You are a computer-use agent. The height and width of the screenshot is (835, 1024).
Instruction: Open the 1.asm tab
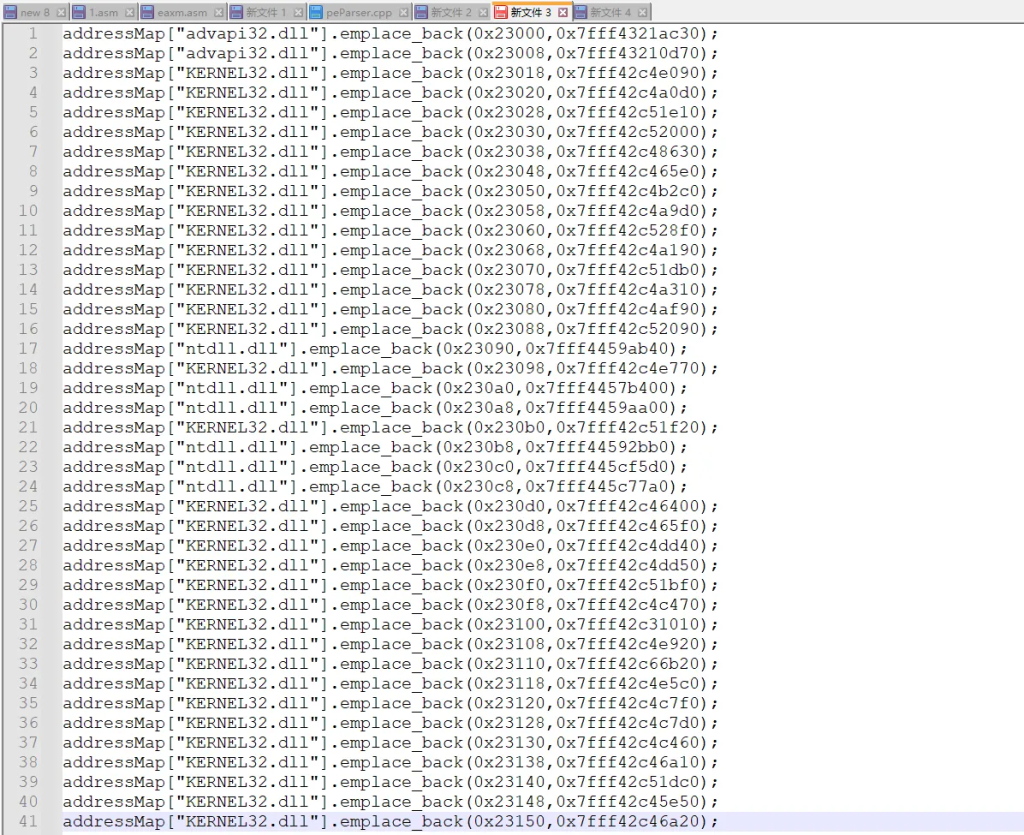103,12
